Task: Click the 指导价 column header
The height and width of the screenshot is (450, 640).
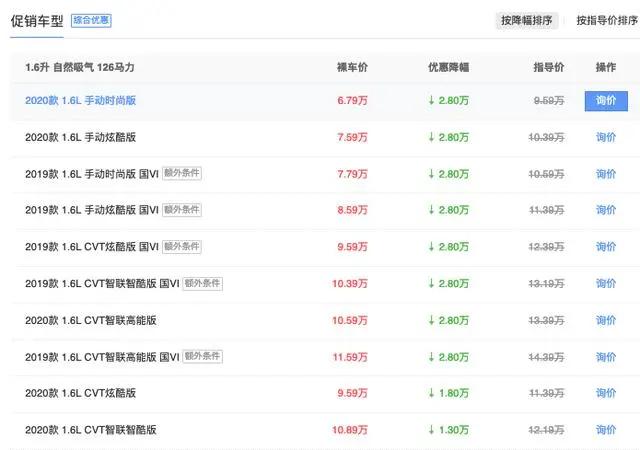Action: tap(549, 67)
